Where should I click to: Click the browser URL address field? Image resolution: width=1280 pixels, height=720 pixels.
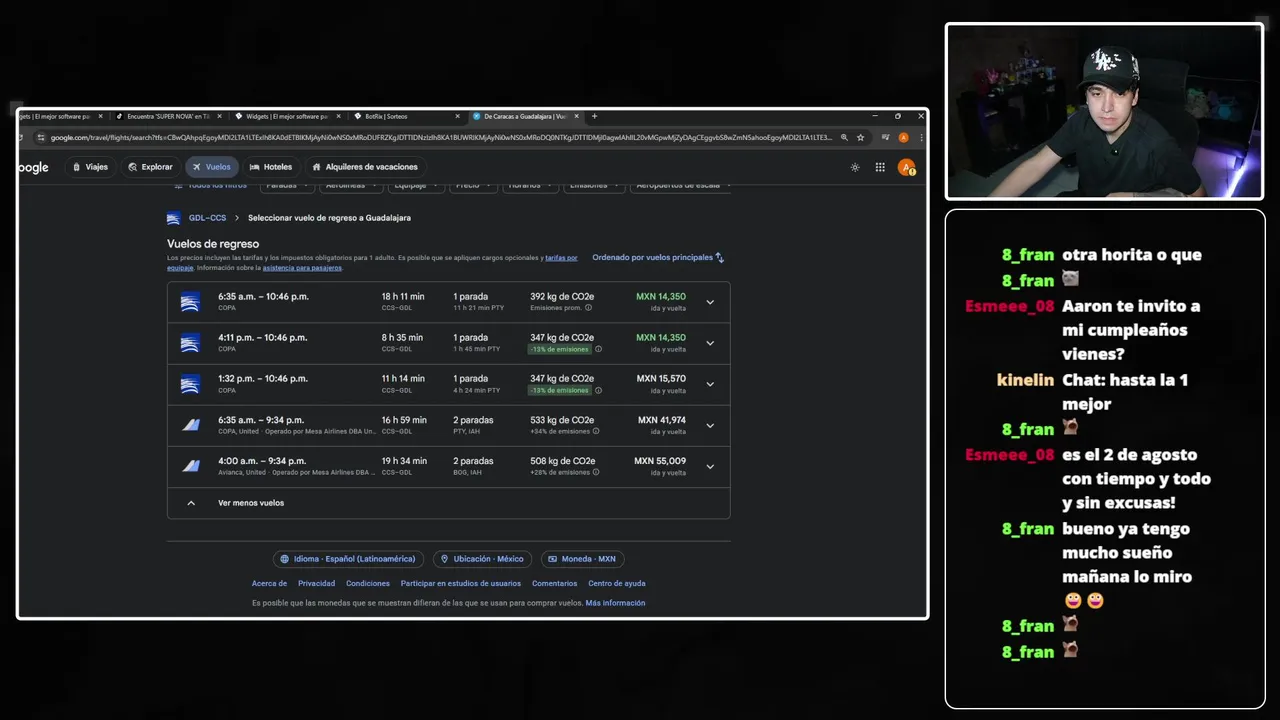(440, 138)
